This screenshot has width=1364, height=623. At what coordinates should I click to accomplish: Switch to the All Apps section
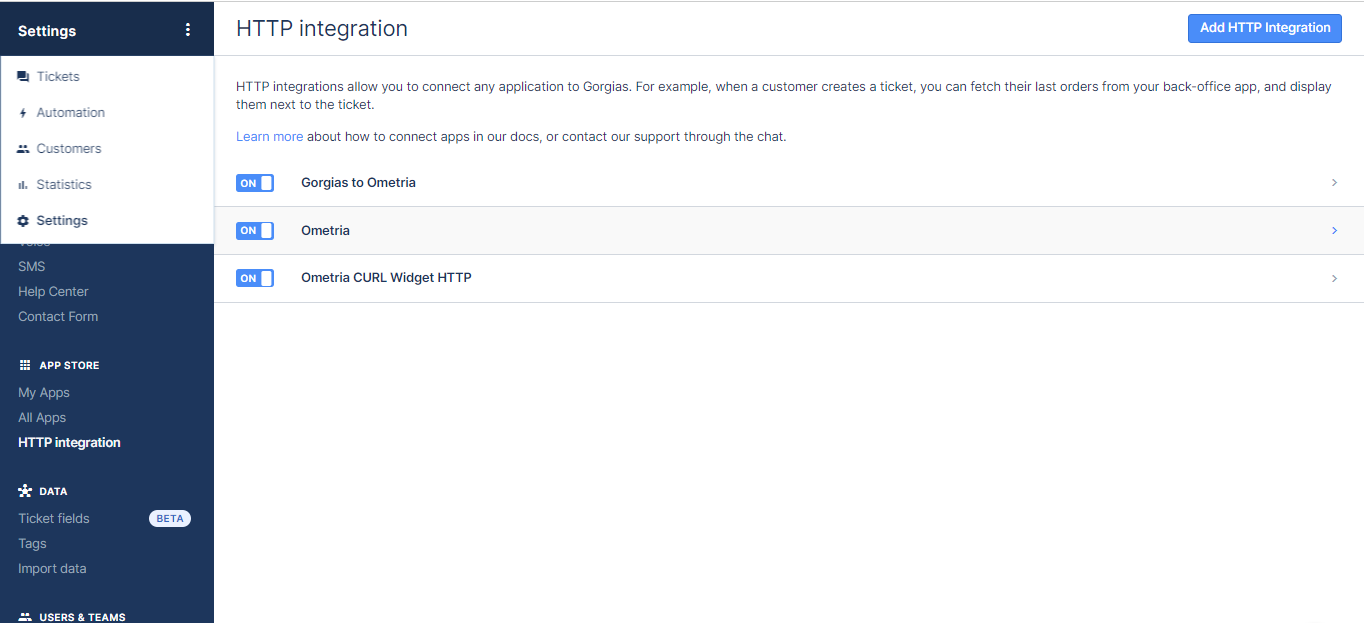pos(41,417)
